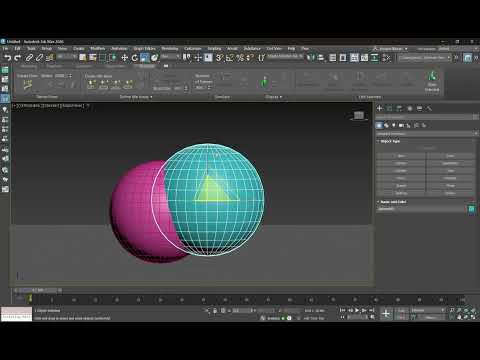Screen dimensions: 480x360
Task: Click Maximize Viewport Toggle icon
Action: (x=473, y=317)
